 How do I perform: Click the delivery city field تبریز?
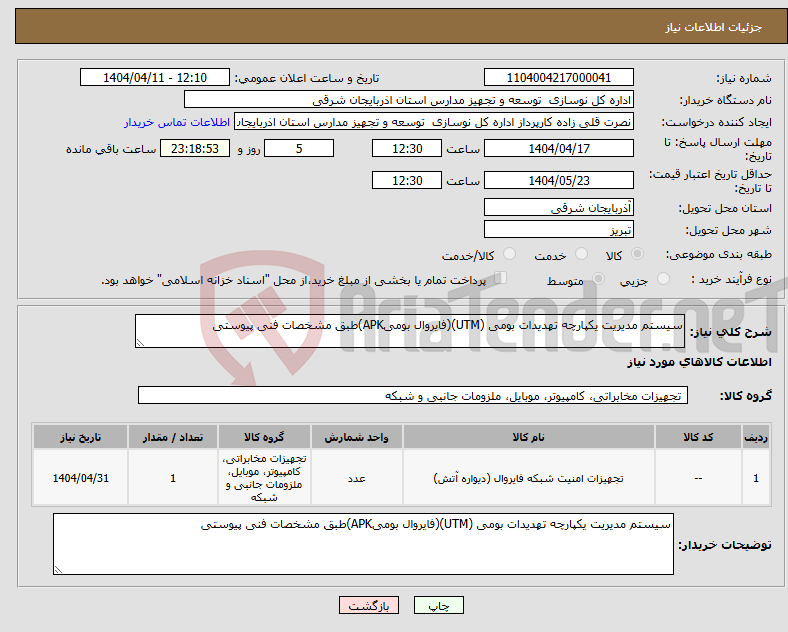558,230
